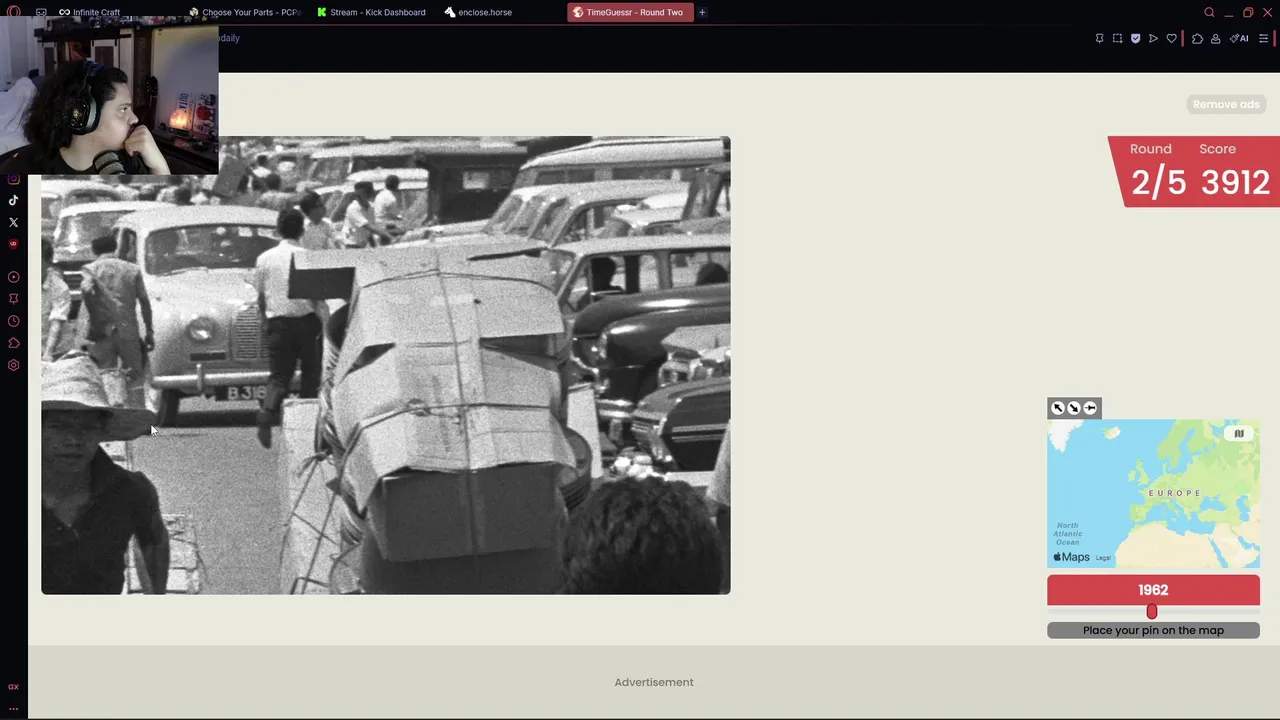Shrink the map with up-left arrow
Screen dimensions: 1280x720
[x=1057, y=408]
